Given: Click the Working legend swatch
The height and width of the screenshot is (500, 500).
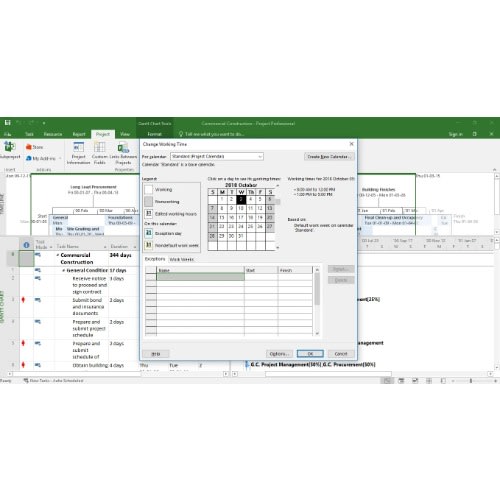Looking at the screenshot, I should click(x=149, y=190).
